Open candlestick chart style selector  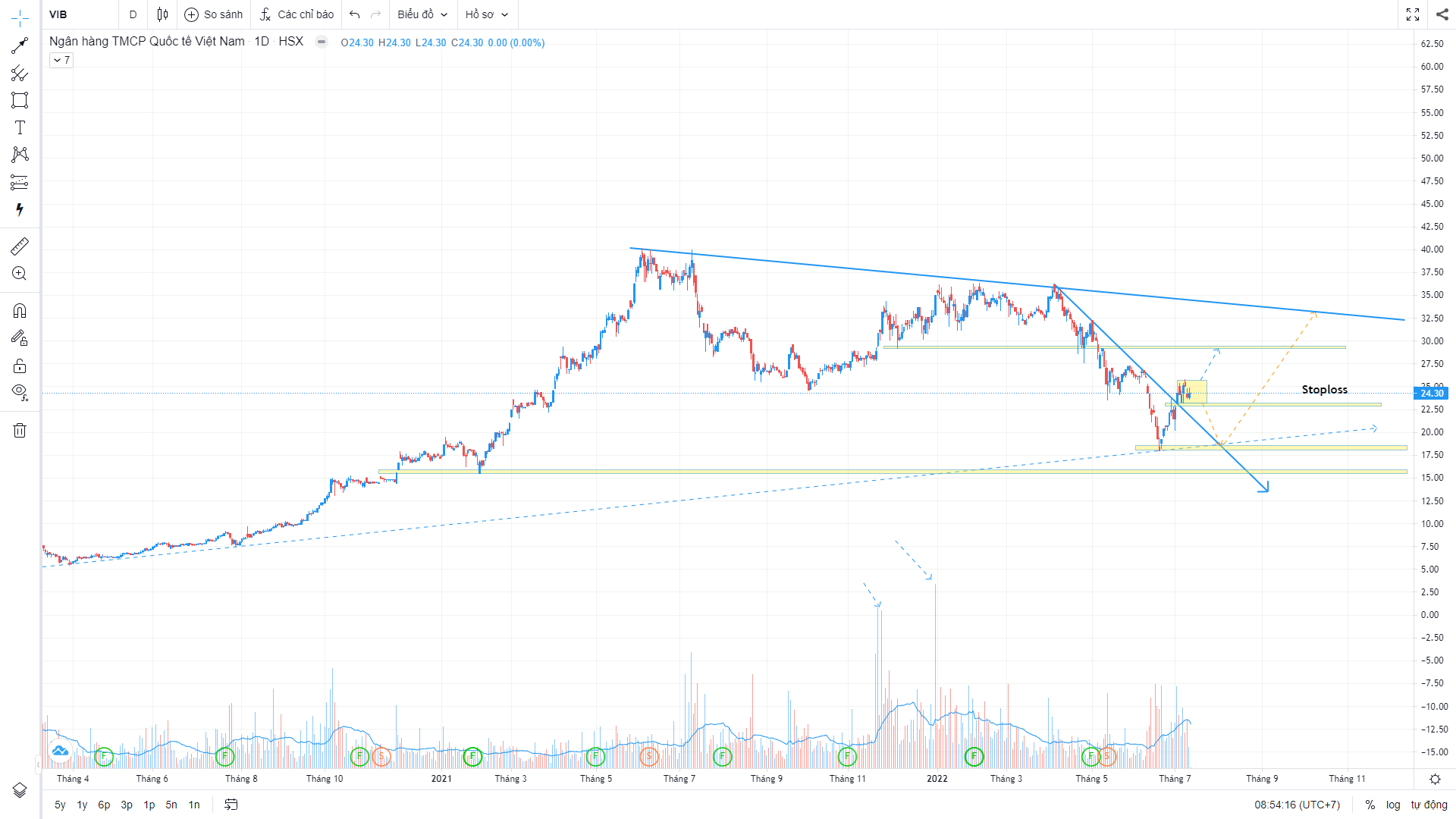162,14
